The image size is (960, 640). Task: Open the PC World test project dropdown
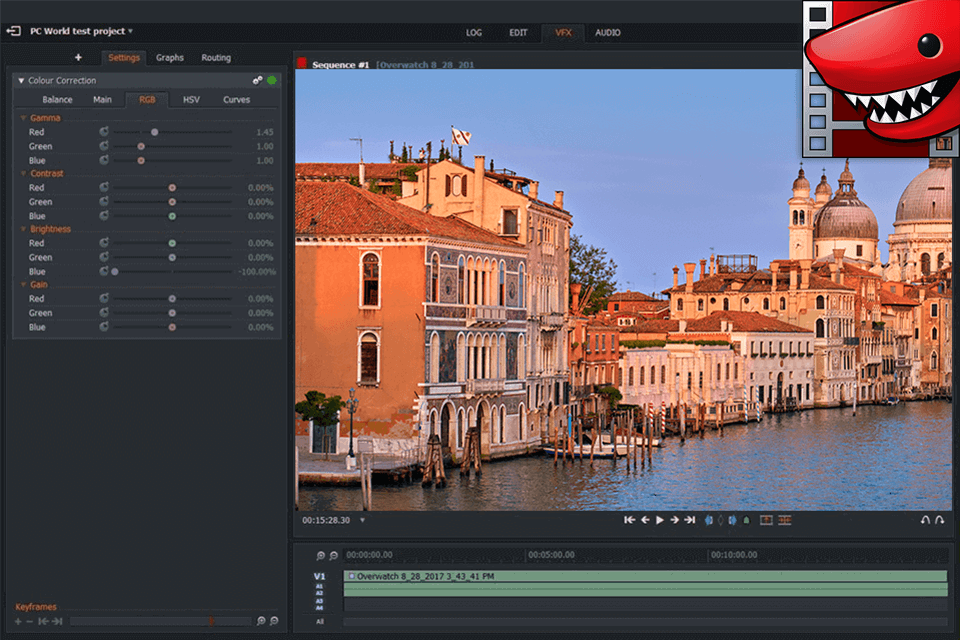[x=130, y=31]
